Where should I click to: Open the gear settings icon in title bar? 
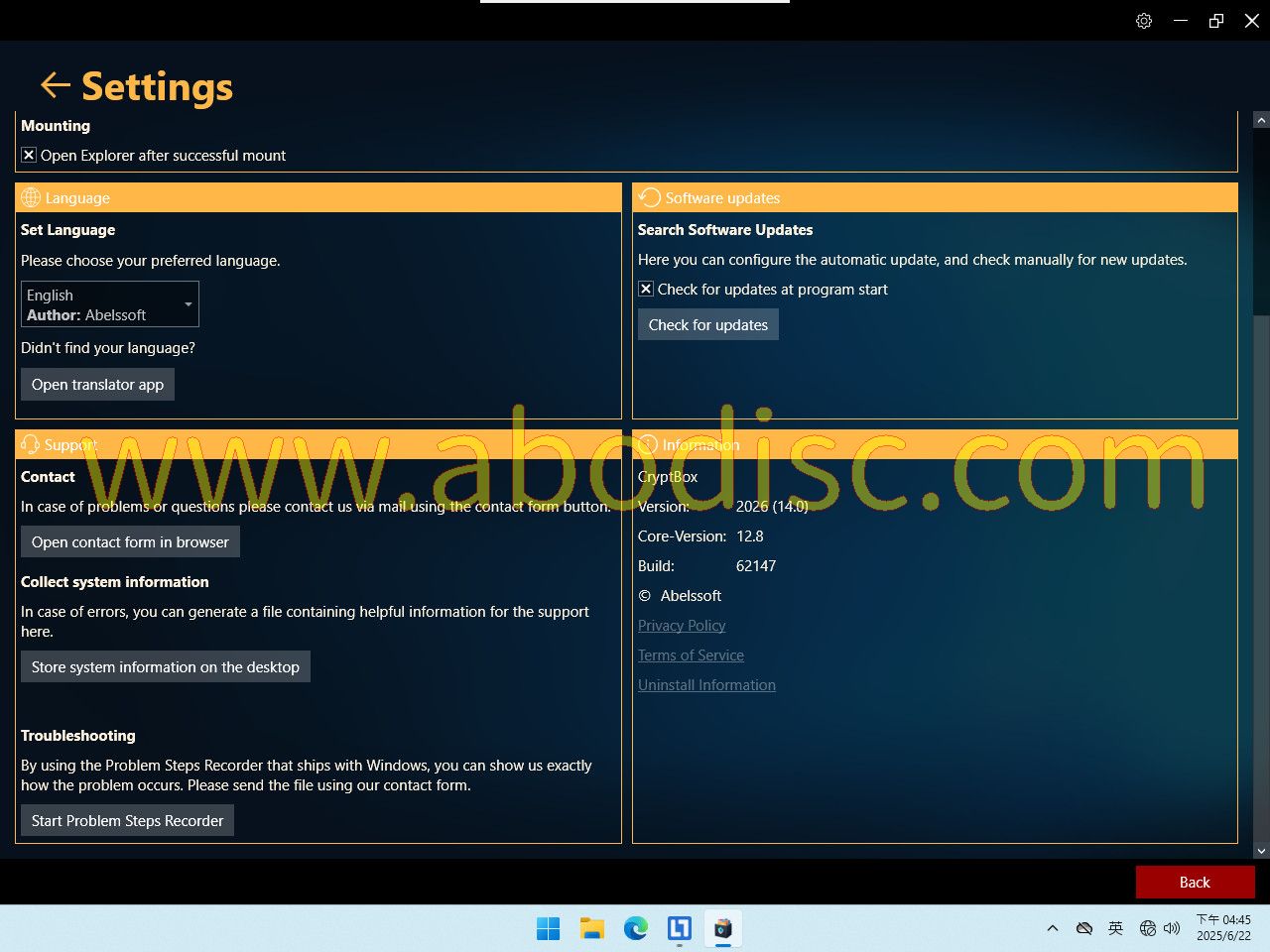point(1144,21)
